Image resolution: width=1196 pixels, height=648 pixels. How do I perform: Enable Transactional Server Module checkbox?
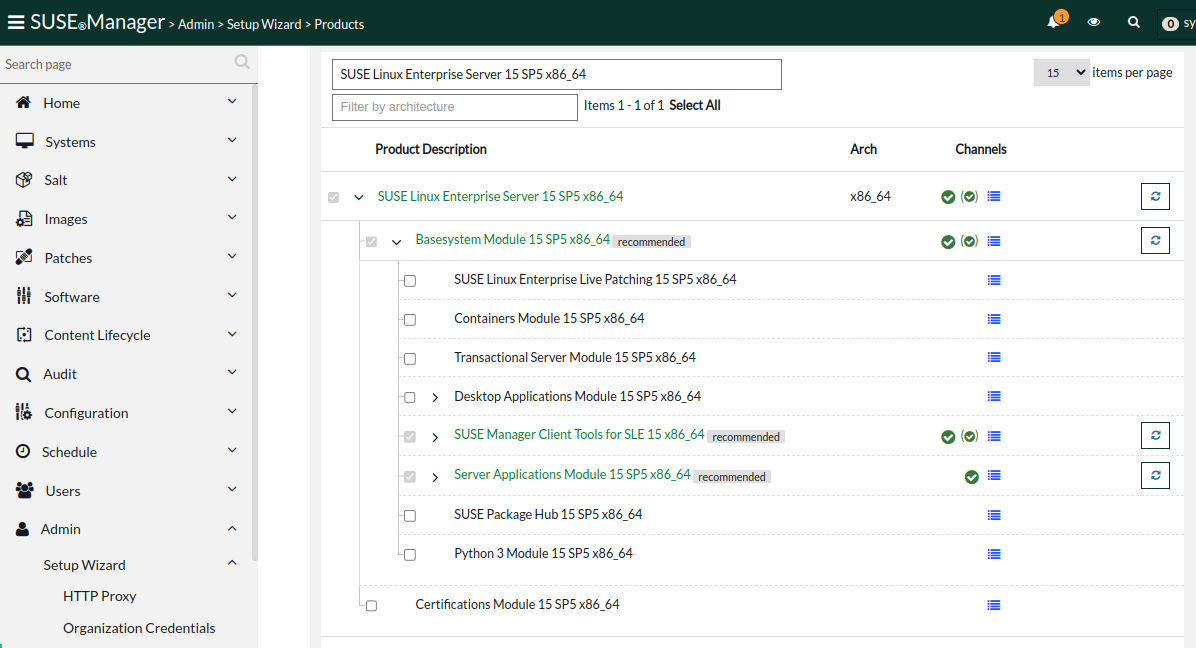(x=410, y=359)
